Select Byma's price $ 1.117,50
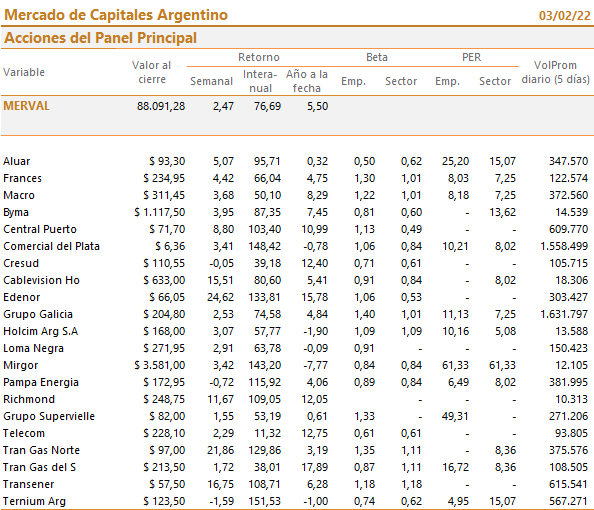Viewport: 594px width, 510px height. [x=159, y=212]
